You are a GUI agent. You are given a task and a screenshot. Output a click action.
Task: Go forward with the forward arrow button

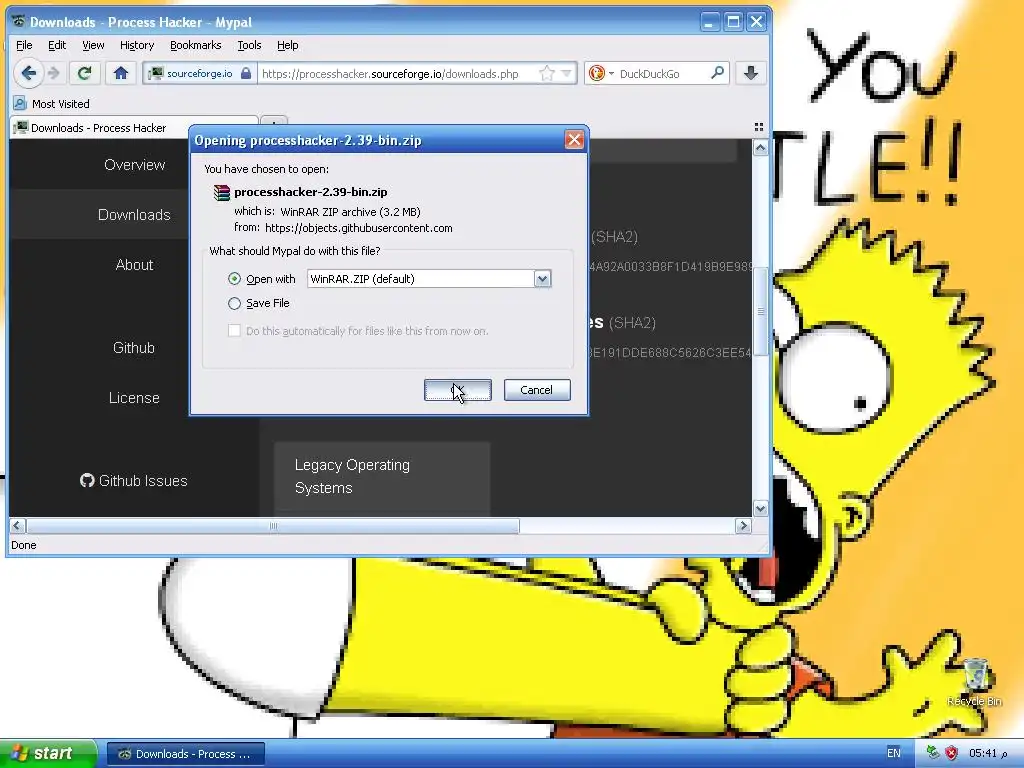(x=54, y=73)
